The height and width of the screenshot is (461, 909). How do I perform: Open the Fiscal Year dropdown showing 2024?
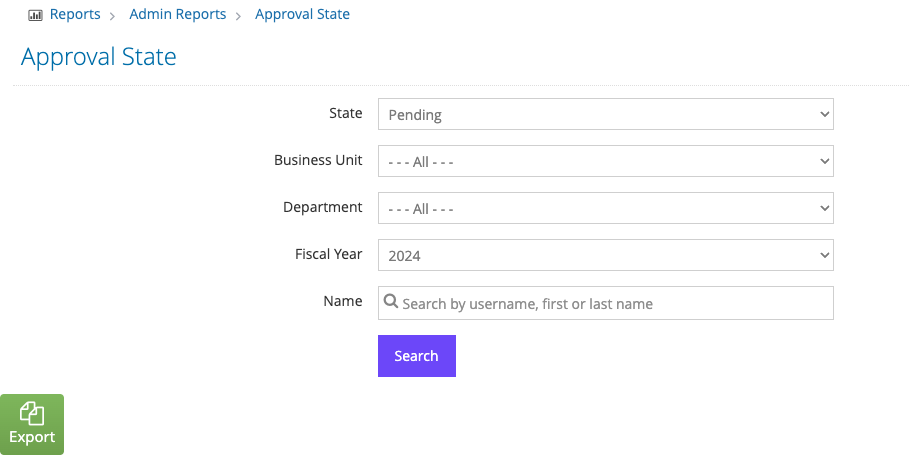click(606, 255)
